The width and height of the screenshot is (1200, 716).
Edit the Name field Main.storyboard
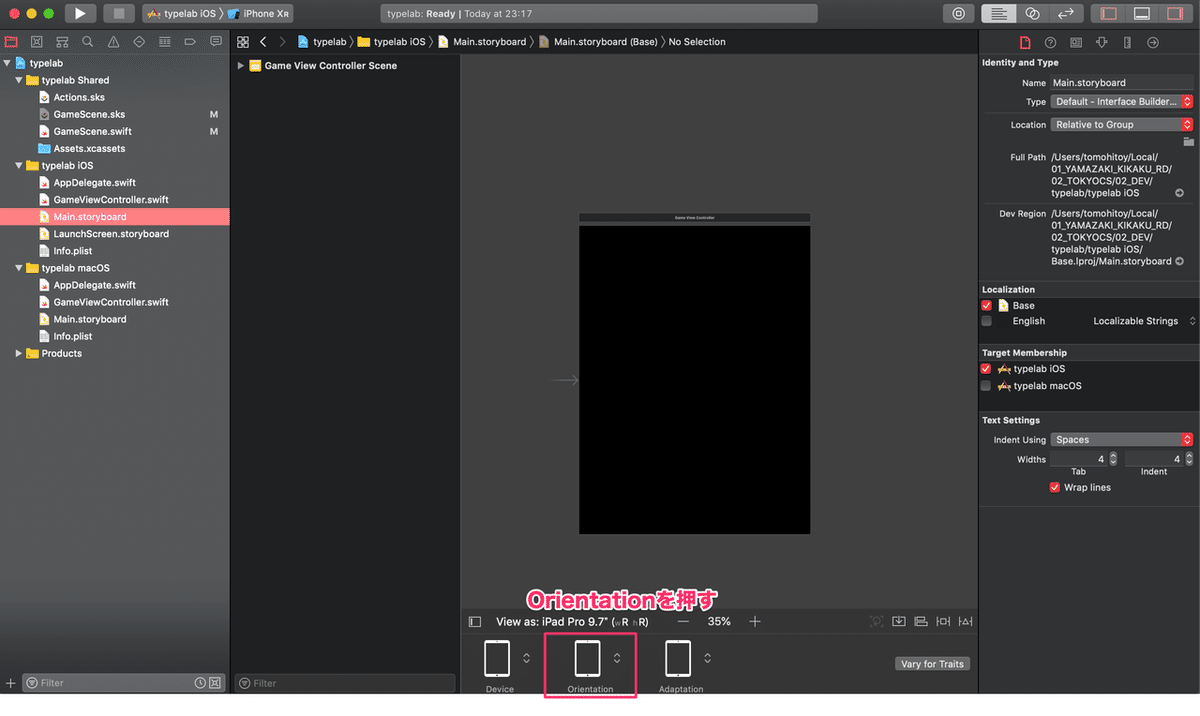pyautogui.click(x=1122, y=83)
